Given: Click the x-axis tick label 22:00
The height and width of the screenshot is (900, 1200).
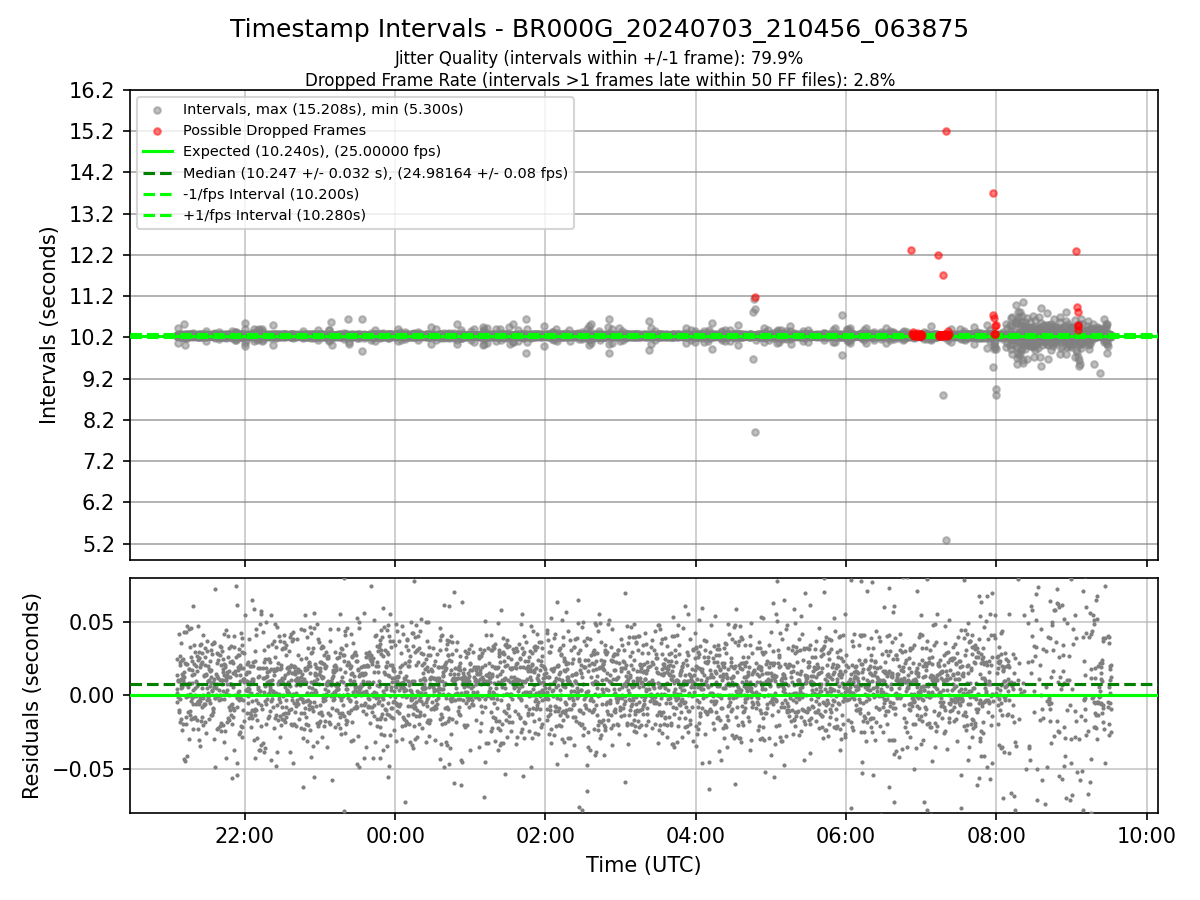Looking at the screenshot, I should coord(245,834).
